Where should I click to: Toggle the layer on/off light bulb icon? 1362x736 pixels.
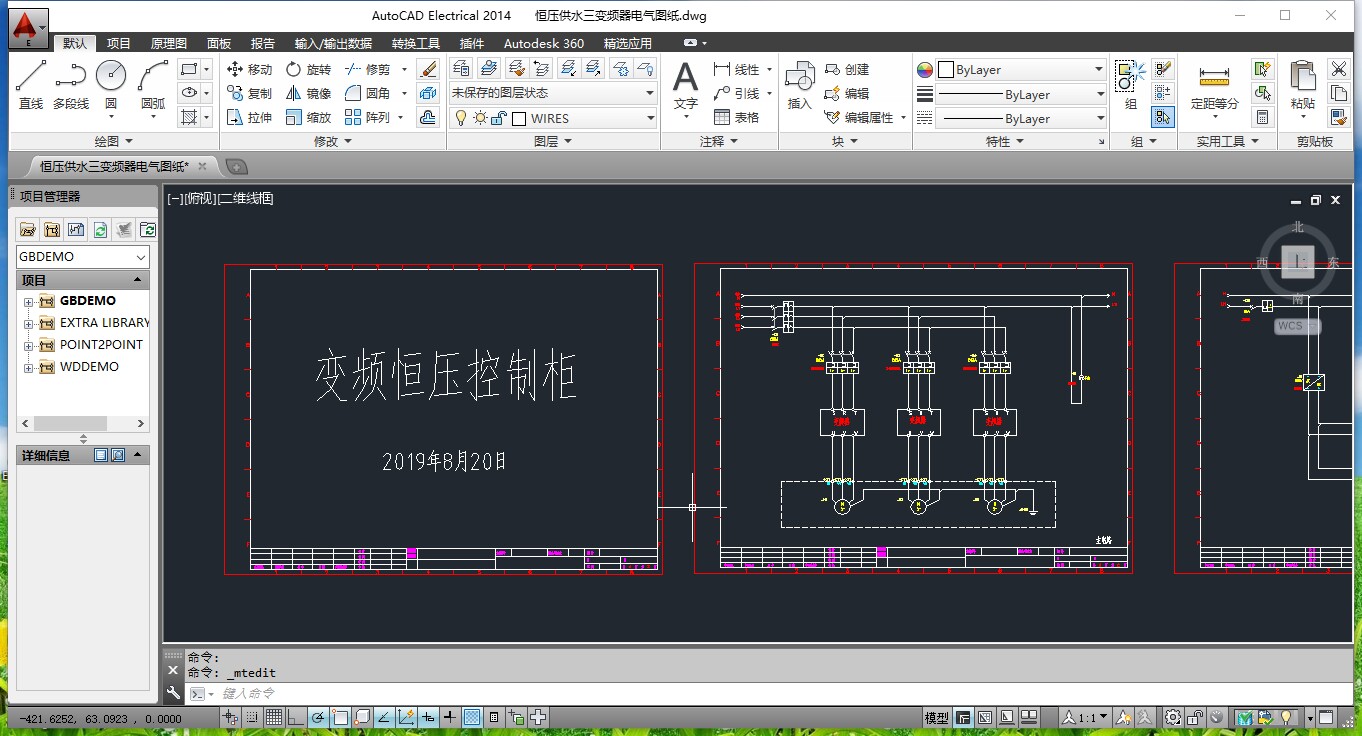point(461,118)
